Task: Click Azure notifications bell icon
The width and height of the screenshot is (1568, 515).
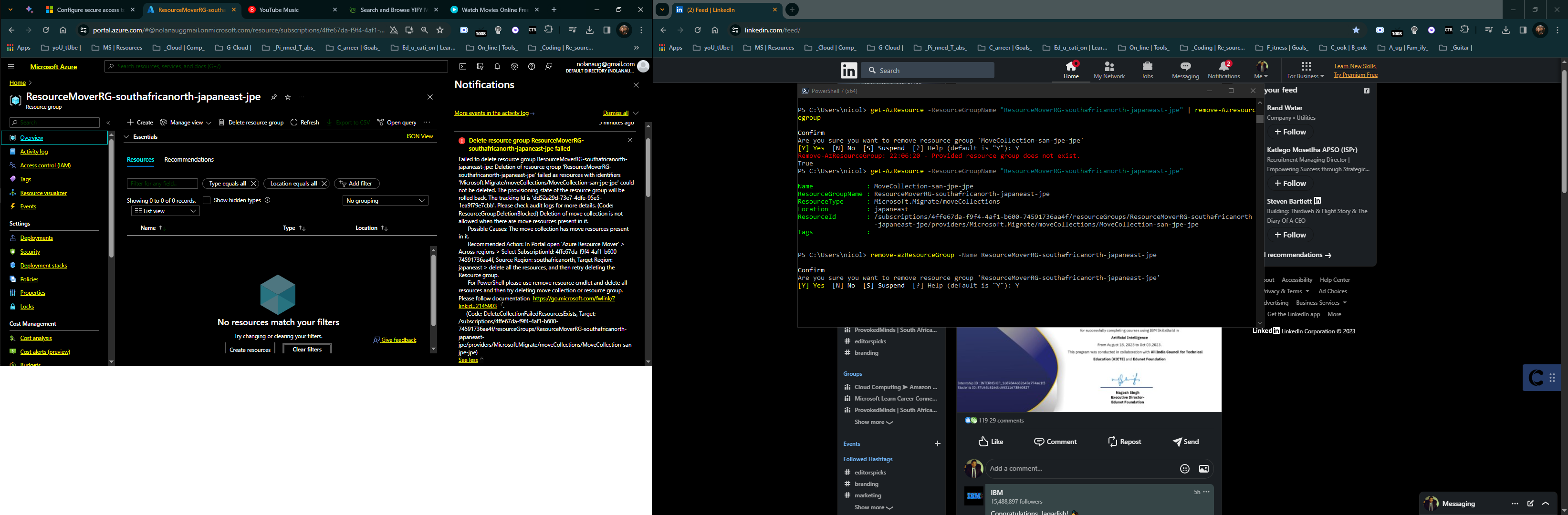Action: [x=497, y=66]
